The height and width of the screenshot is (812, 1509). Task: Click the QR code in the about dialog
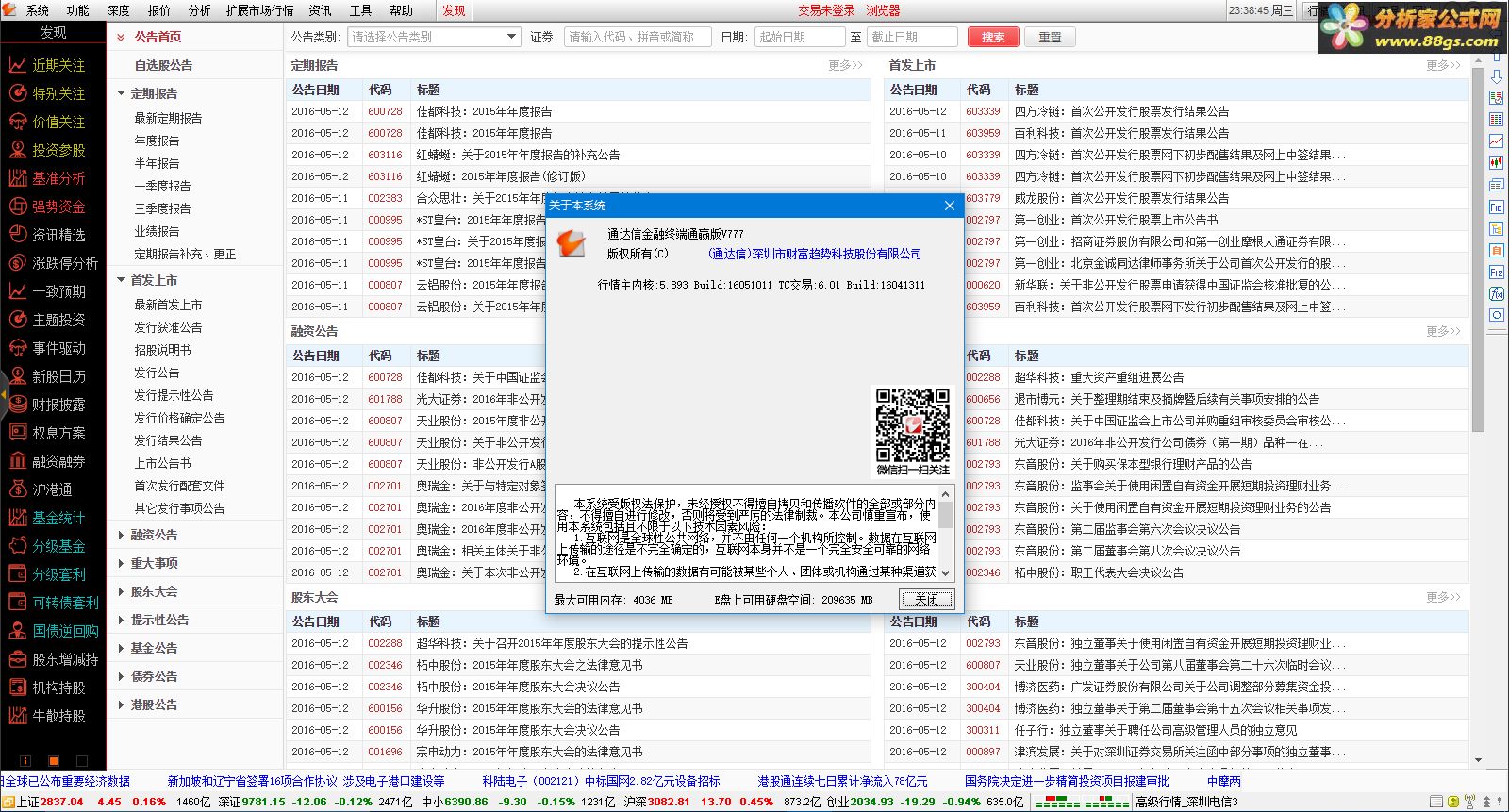(912, 423)
